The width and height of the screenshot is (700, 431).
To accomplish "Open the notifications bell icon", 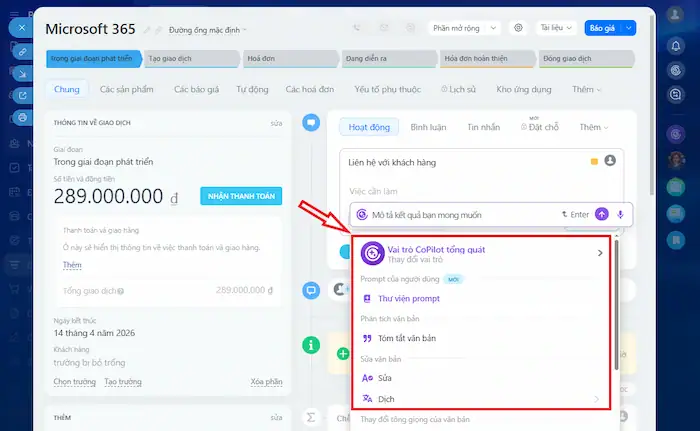I will [x=676, y=46].
